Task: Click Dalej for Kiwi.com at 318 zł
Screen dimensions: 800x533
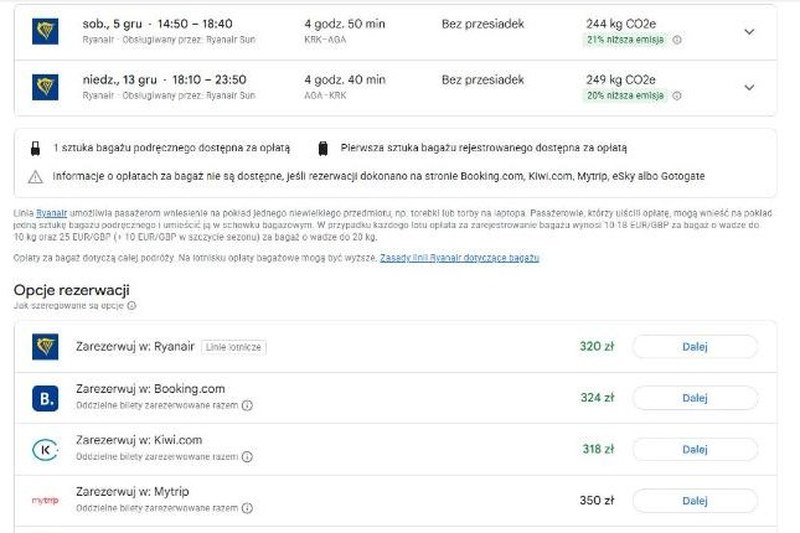Action: pos(695,449)
